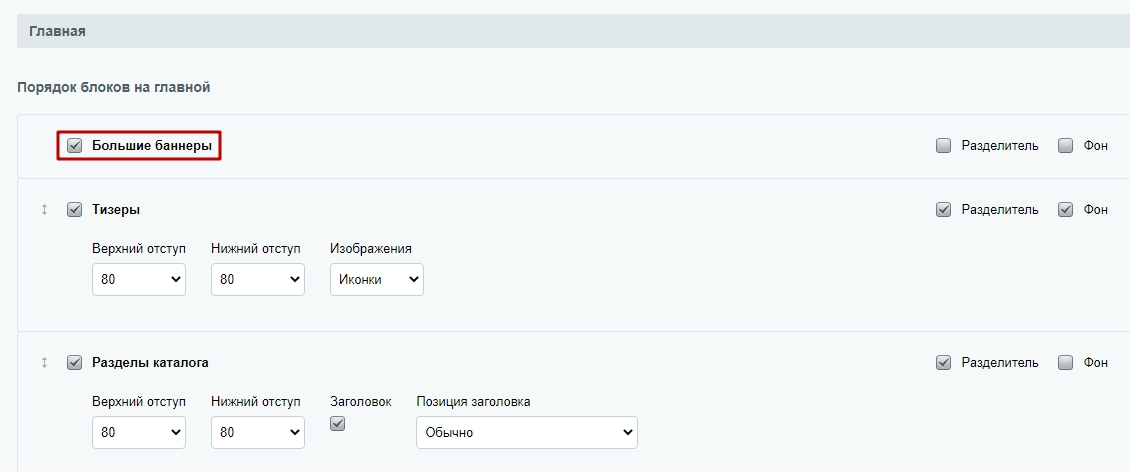Disable Фон for Тизеры block
The width and height of the screenshot is (1130, 472).
tap(1066, 210)
